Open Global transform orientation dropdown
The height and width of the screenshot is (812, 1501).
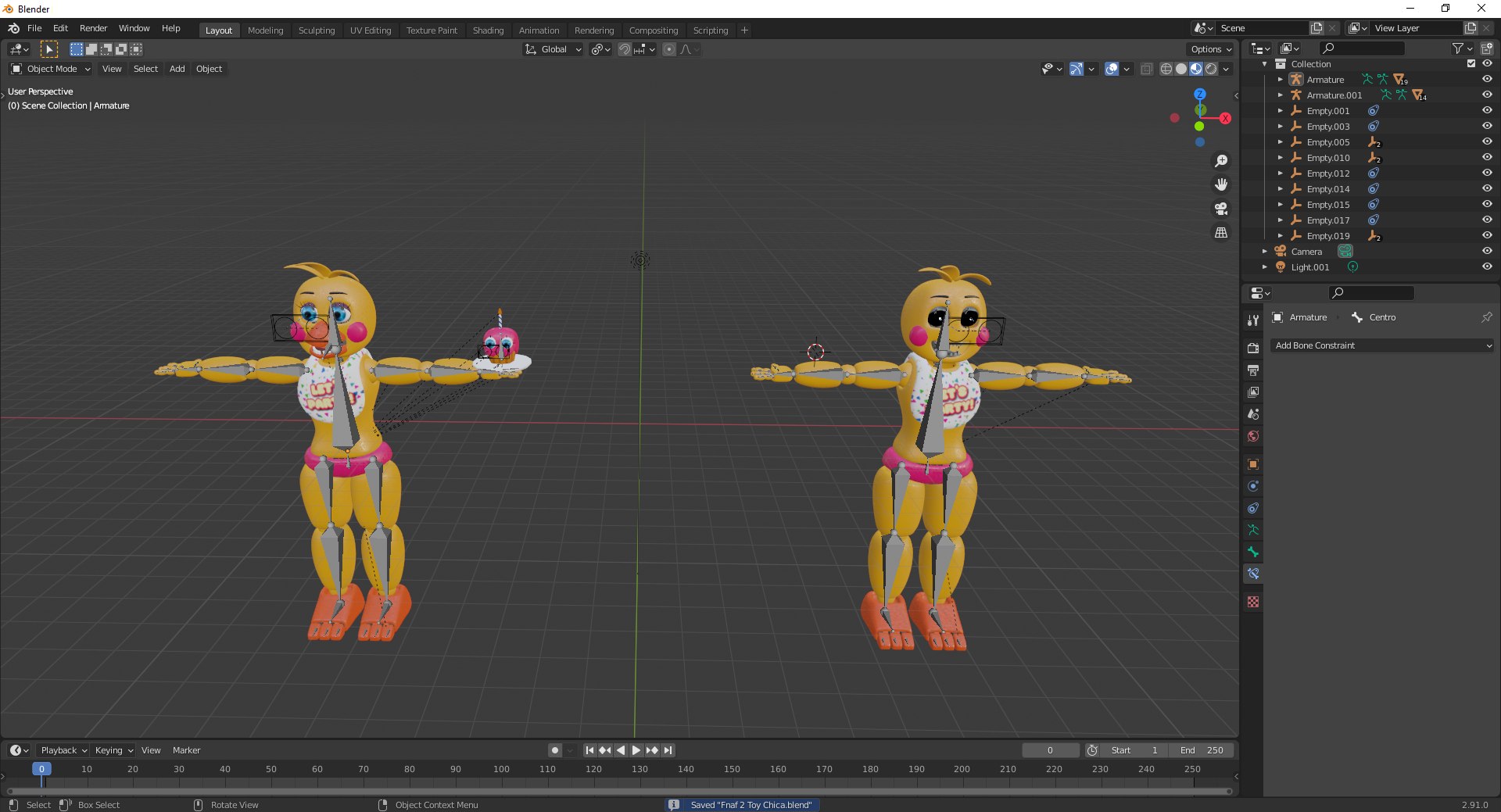click(x=553, y=49)
